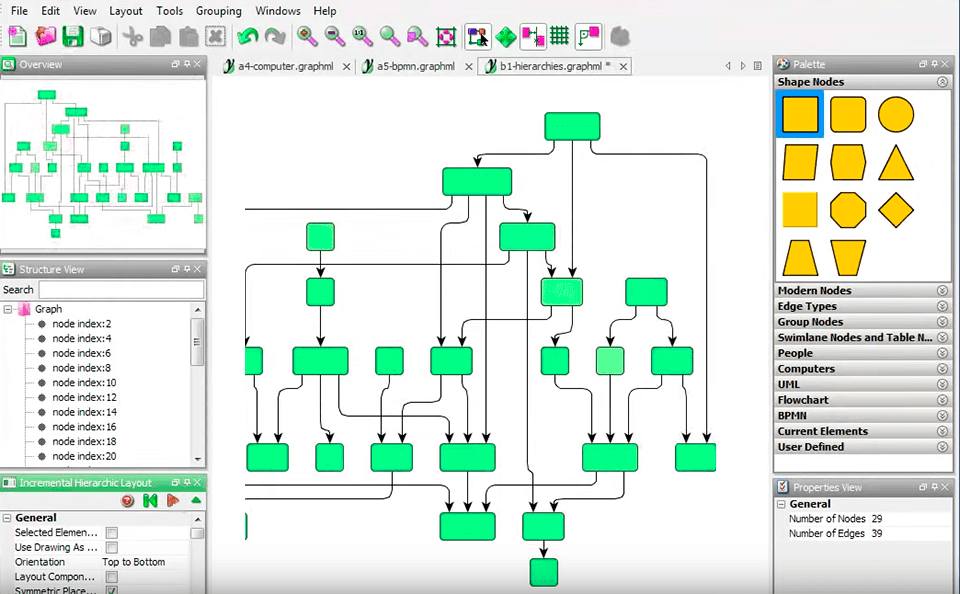The height and width of the screenshot is (594, 960).
Task: Toggle the Layout Components checkbox
Action: click(x=112, y=577)
